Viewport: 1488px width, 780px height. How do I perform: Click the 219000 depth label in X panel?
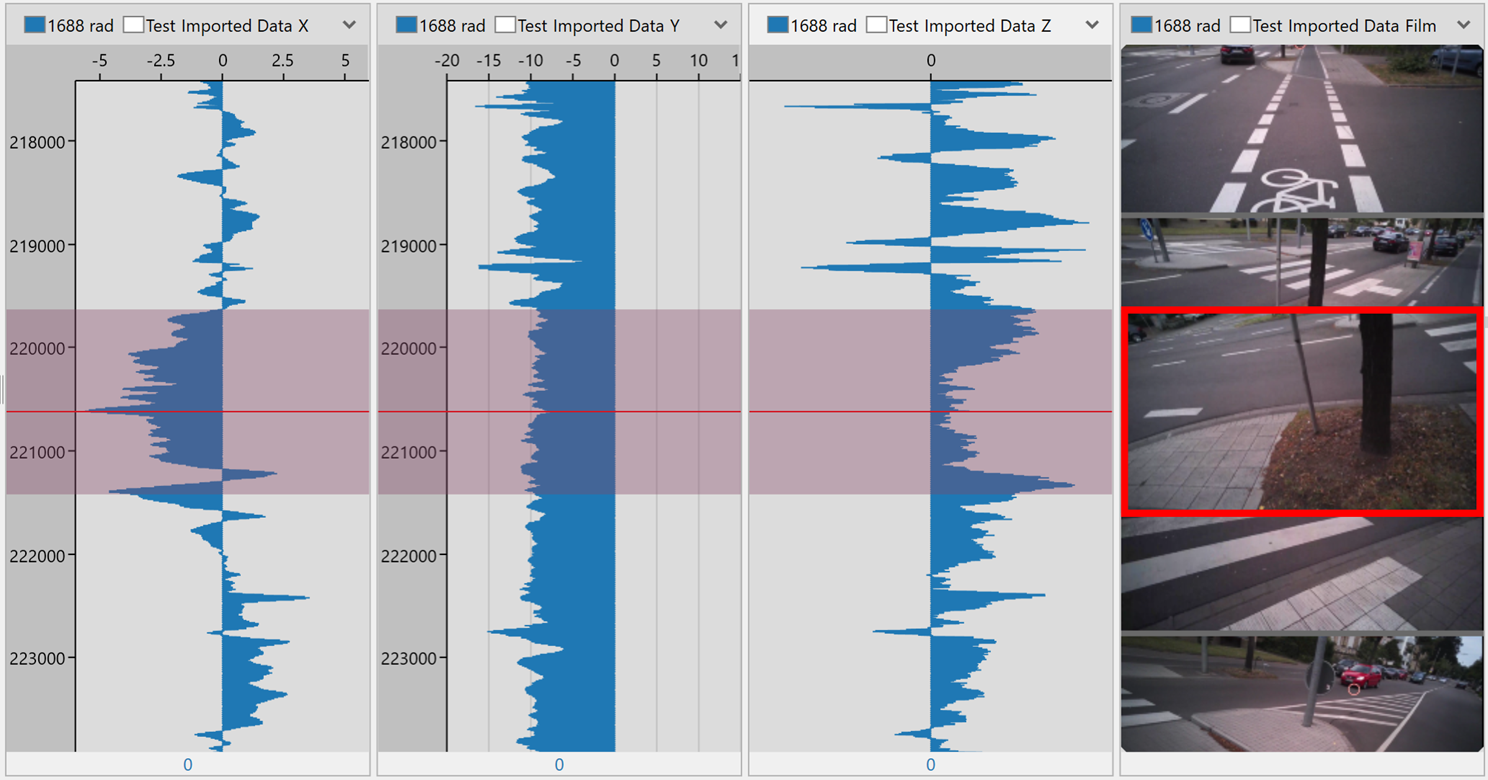click(38, 245)
